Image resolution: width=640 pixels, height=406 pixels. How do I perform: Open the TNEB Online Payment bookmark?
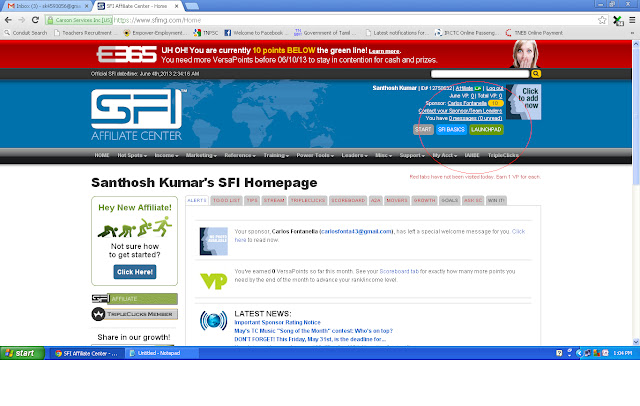pos(534,33)
